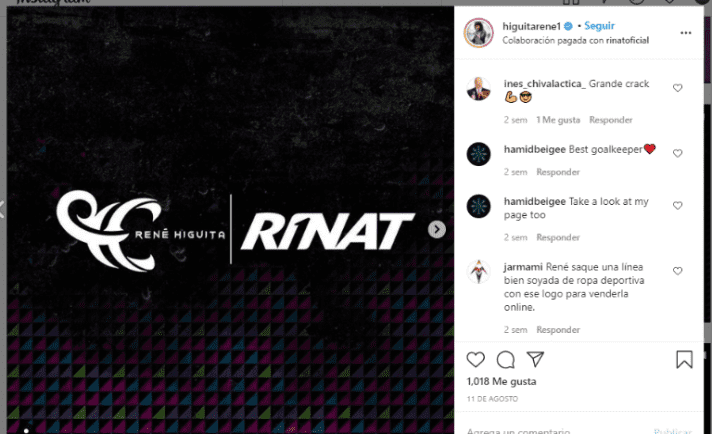Viewport: 712px width, 434px height.
Task: Click Seguir to follow higuitarene1
Action: (x=599, y=26)
